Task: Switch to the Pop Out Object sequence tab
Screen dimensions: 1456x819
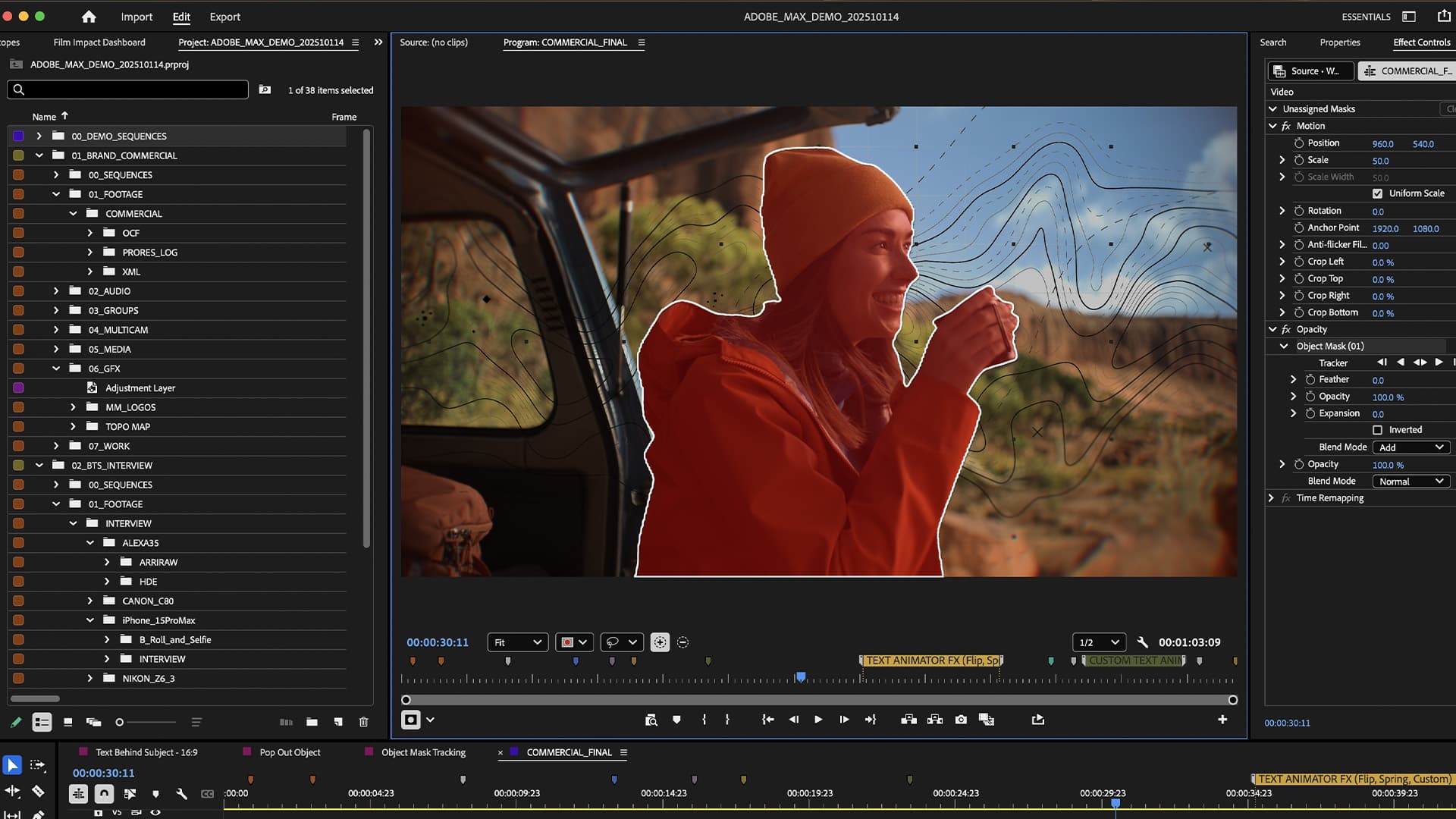Action: coord(290,752)
